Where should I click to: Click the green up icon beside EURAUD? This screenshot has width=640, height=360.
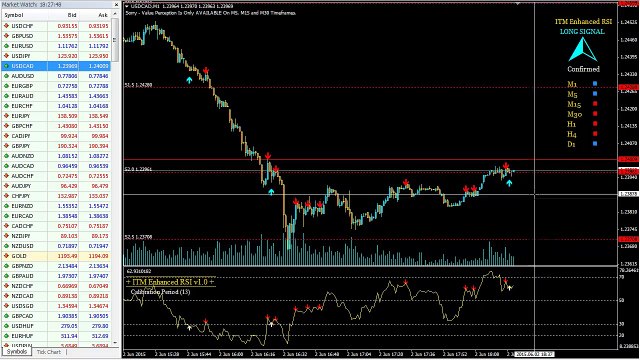[x=6, y=96]
